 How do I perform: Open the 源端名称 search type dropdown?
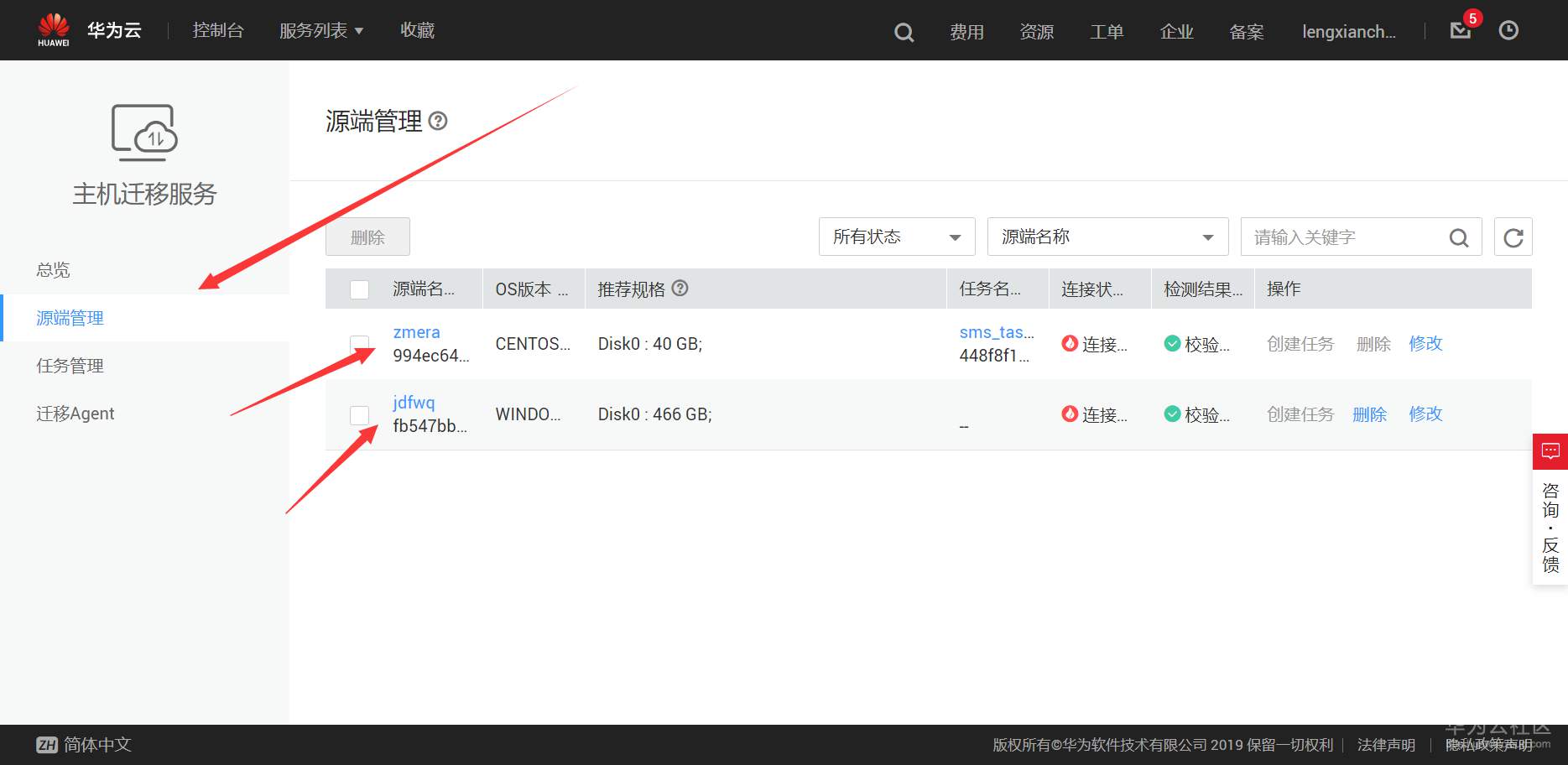[x=1107, y=237]
